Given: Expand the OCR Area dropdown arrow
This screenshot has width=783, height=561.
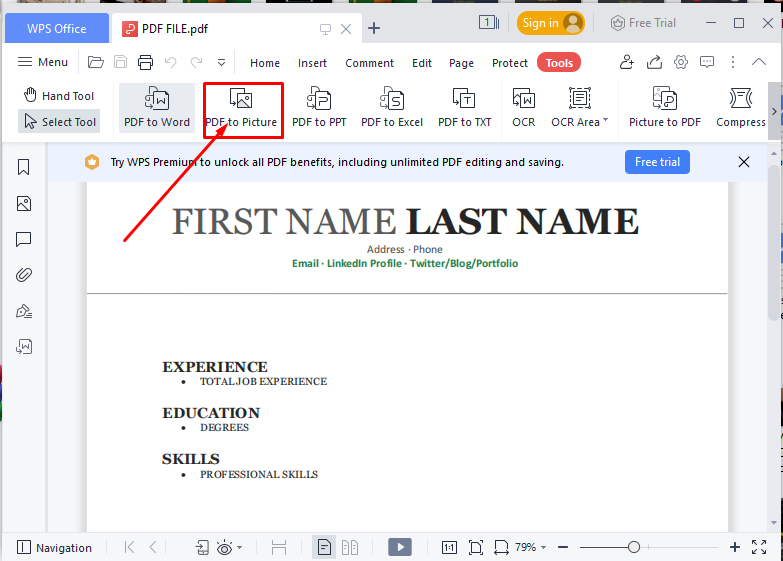Looking at the screenshot, I should point(605,120).
